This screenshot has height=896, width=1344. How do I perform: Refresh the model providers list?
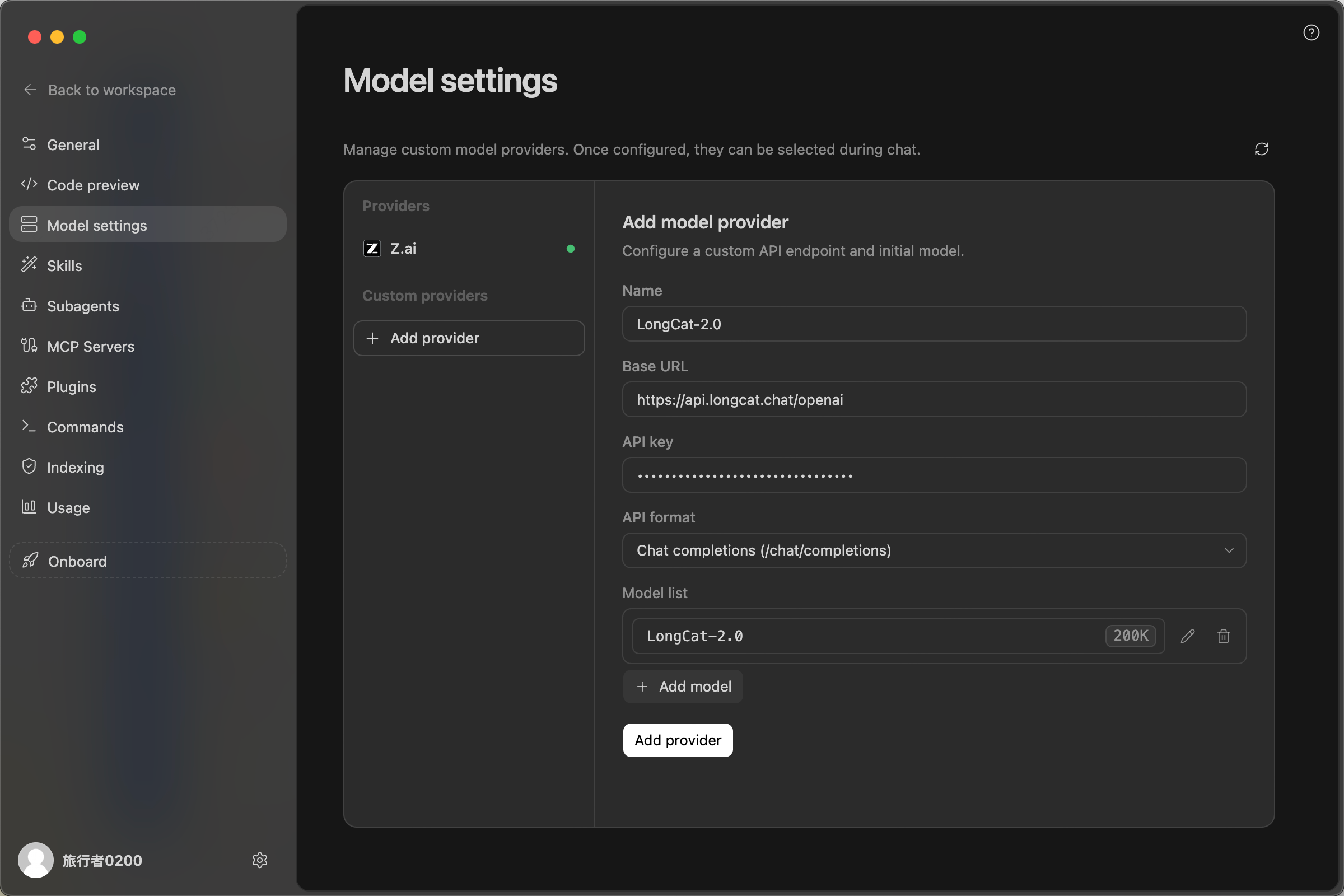1261,149
